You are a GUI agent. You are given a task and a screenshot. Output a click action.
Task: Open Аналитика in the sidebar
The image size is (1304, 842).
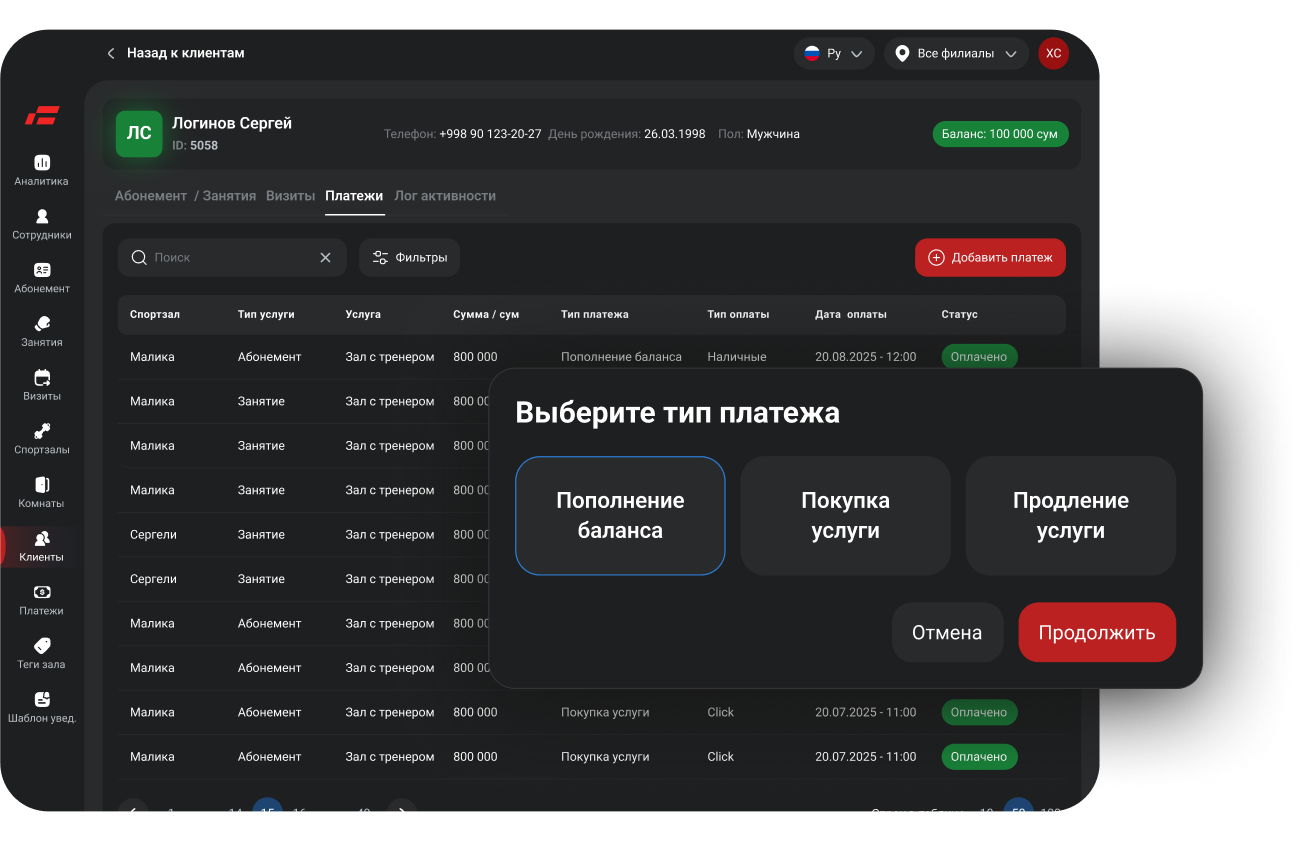click(41, 163)
